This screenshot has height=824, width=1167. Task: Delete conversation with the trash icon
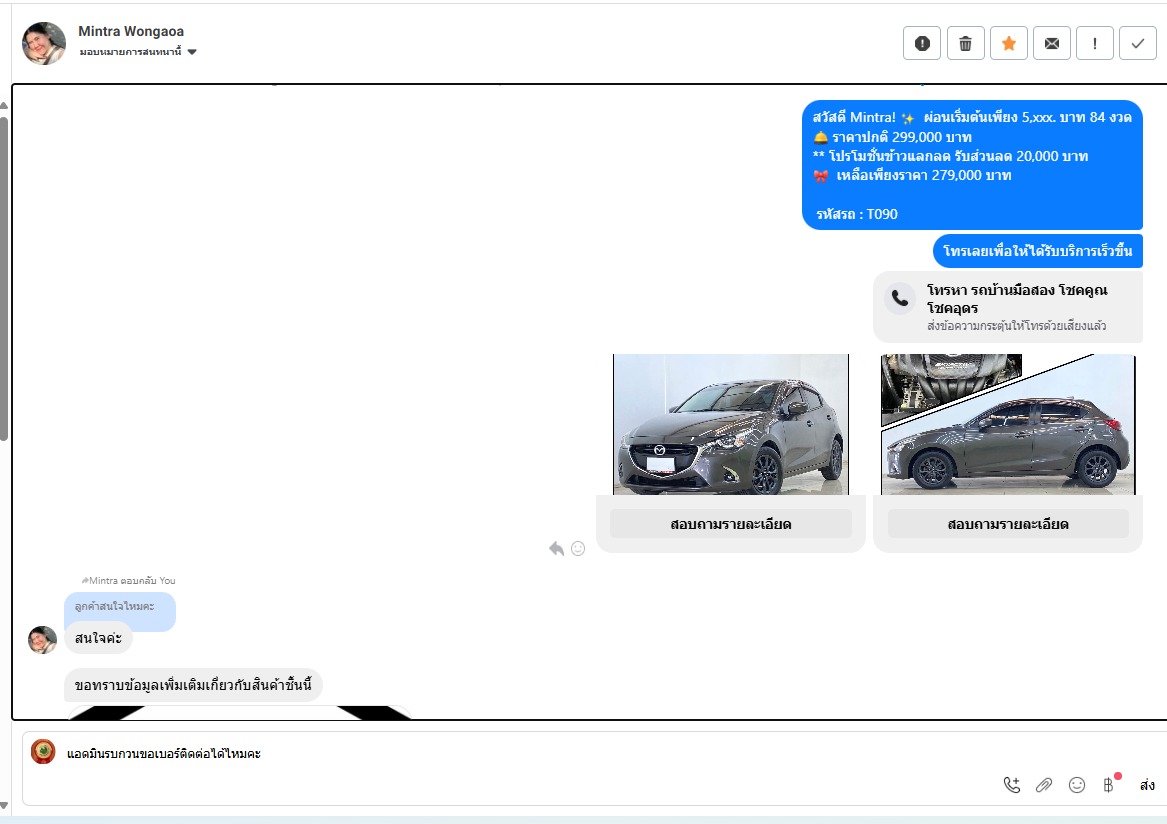[965, 43]
